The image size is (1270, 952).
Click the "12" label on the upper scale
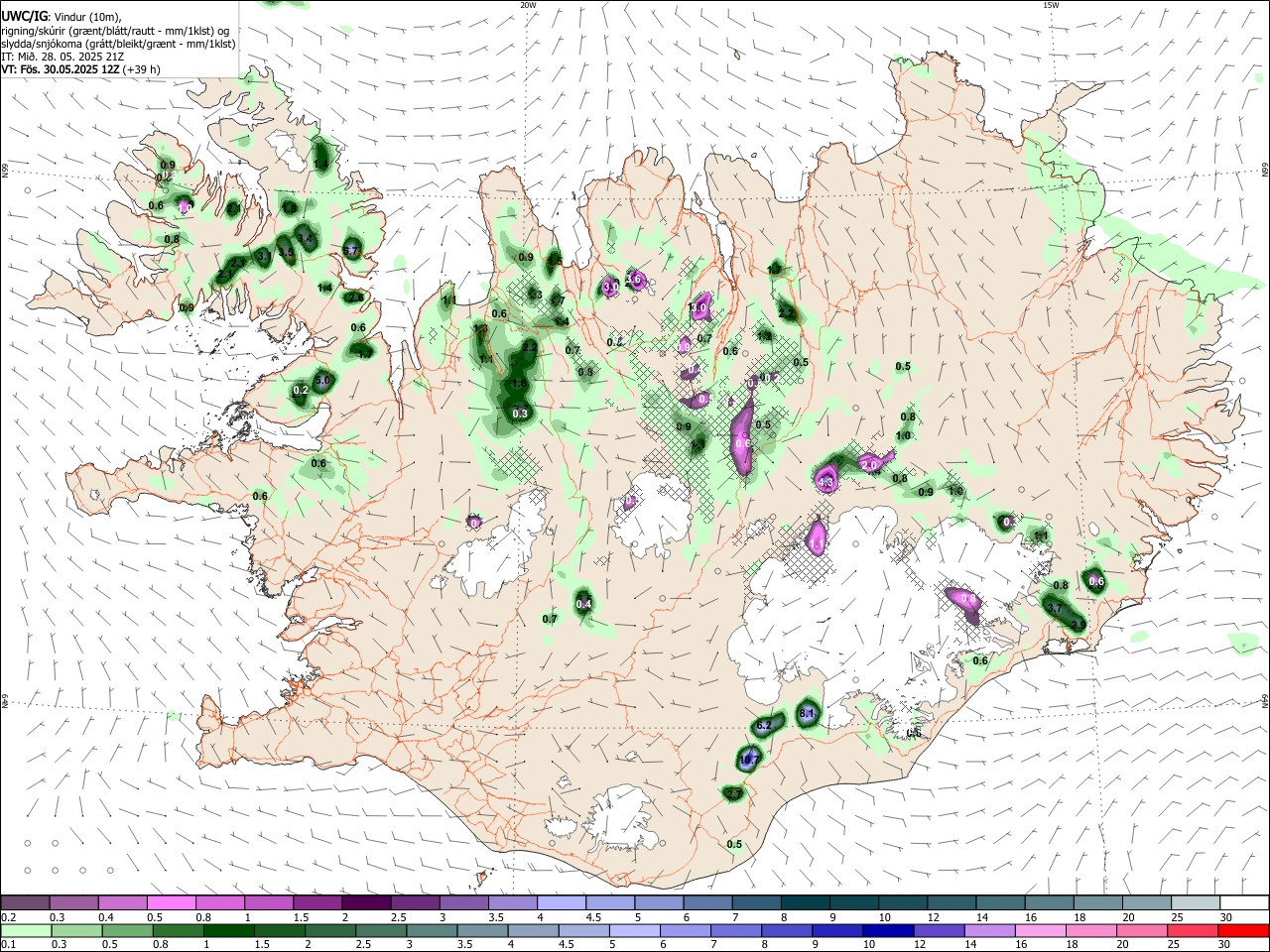[934, 917]
